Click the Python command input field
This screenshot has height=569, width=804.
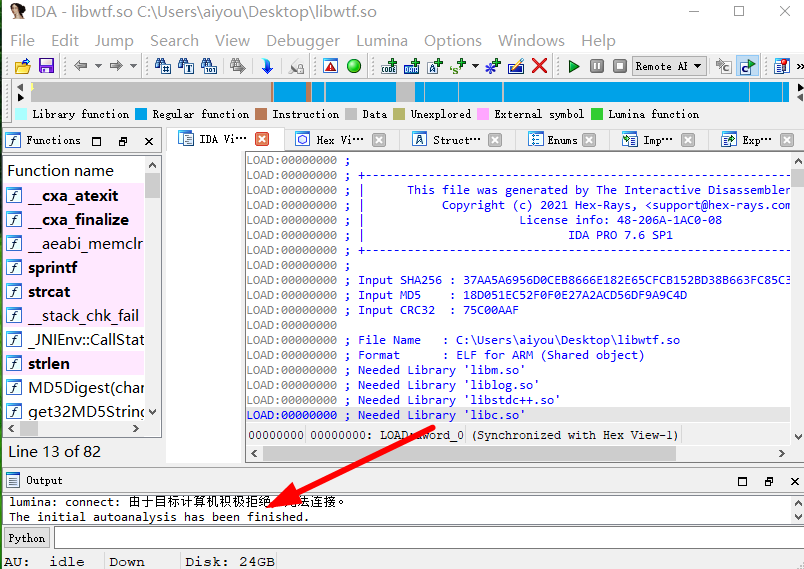click(429, 538)
